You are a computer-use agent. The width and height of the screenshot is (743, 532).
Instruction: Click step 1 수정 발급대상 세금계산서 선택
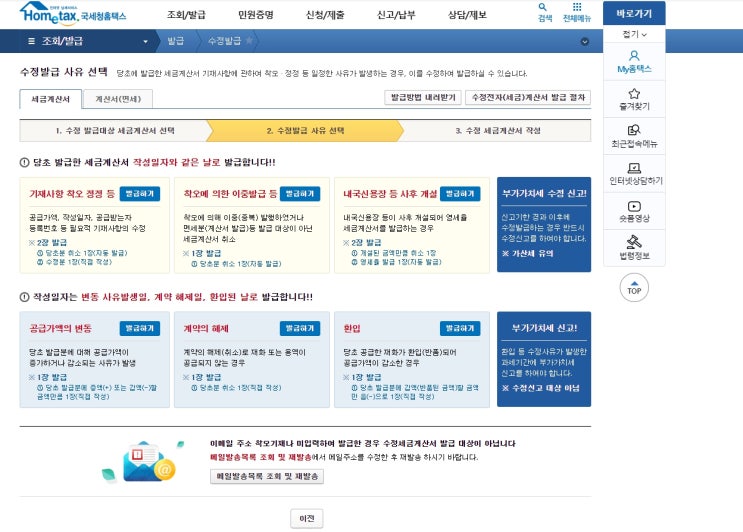point(115,131)
